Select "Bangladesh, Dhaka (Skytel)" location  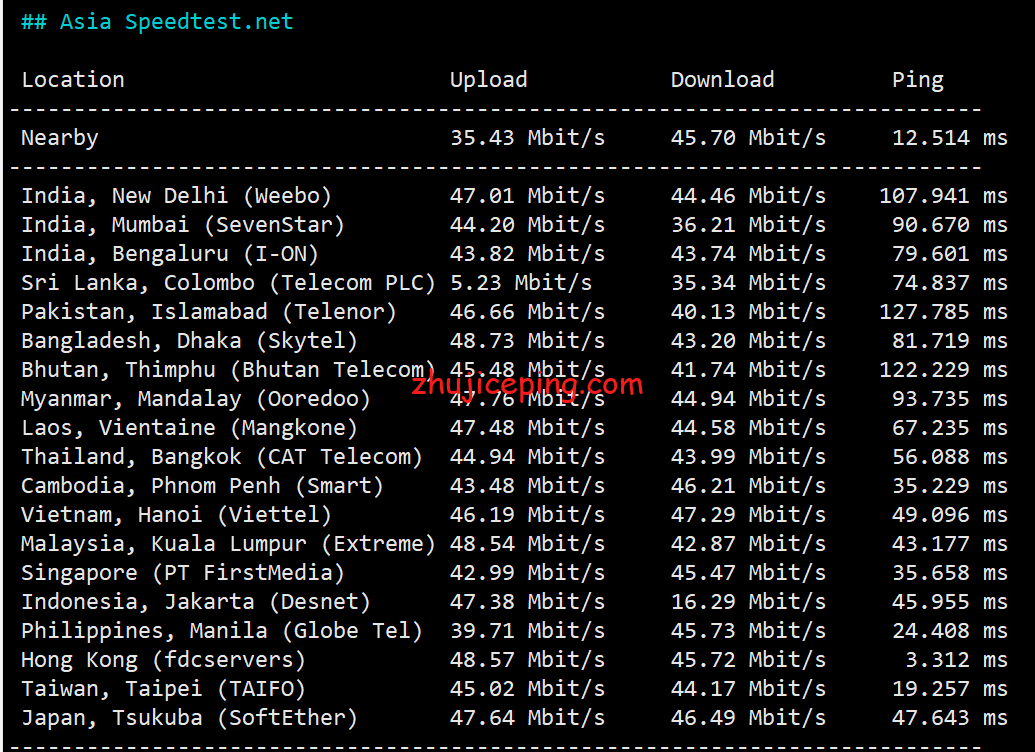pyautogui.click(x=189, y=341)
